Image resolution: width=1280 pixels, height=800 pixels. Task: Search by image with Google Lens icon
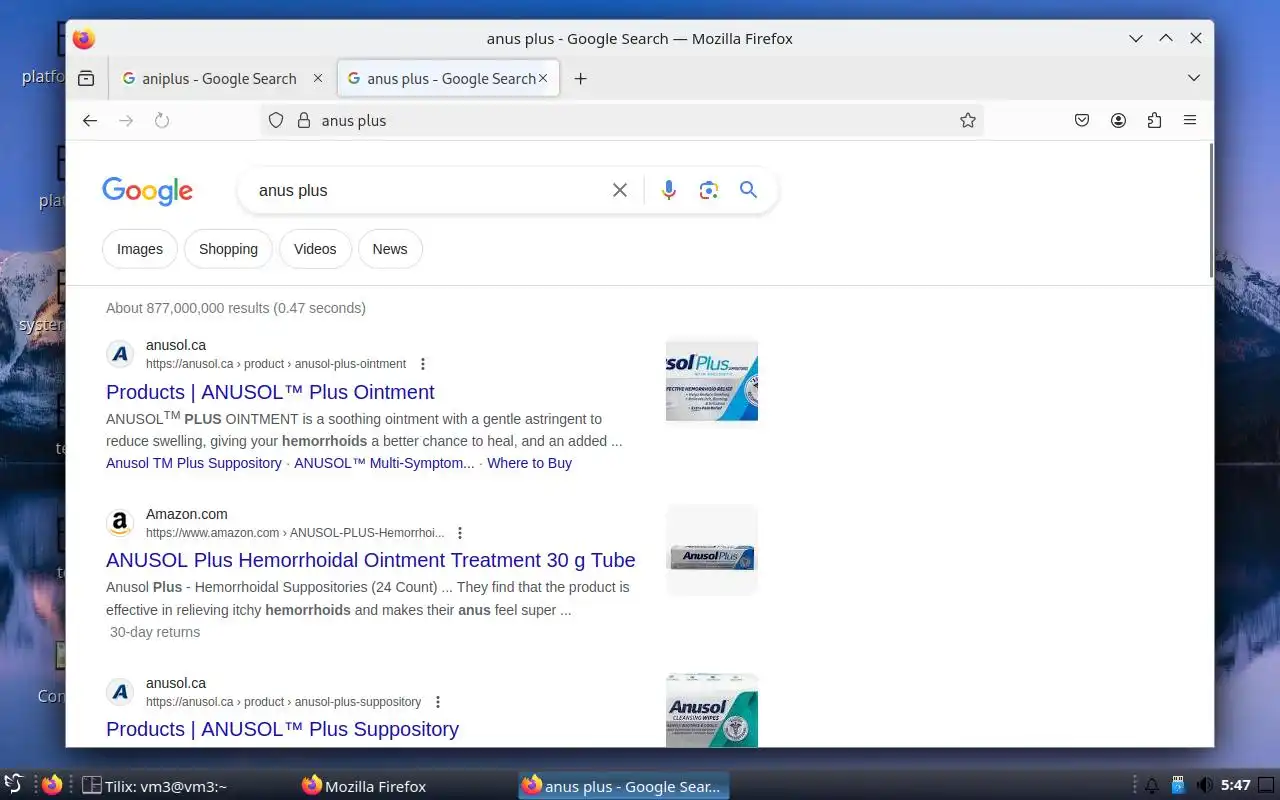(x=709, y=190)
